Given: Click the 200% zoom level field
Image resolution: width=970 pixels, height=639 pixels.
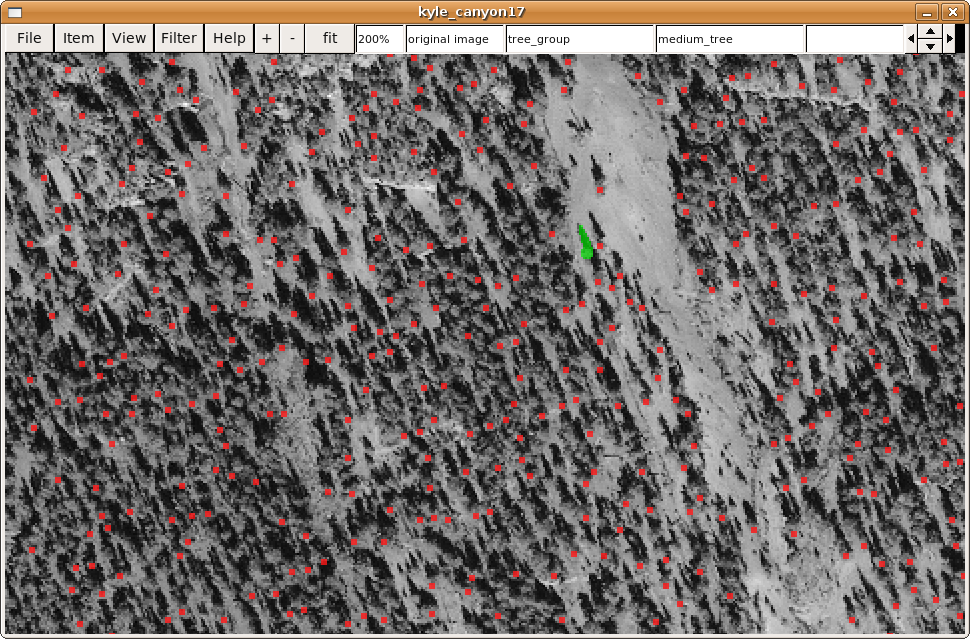Looking at the screenshot, I should 380,39.
